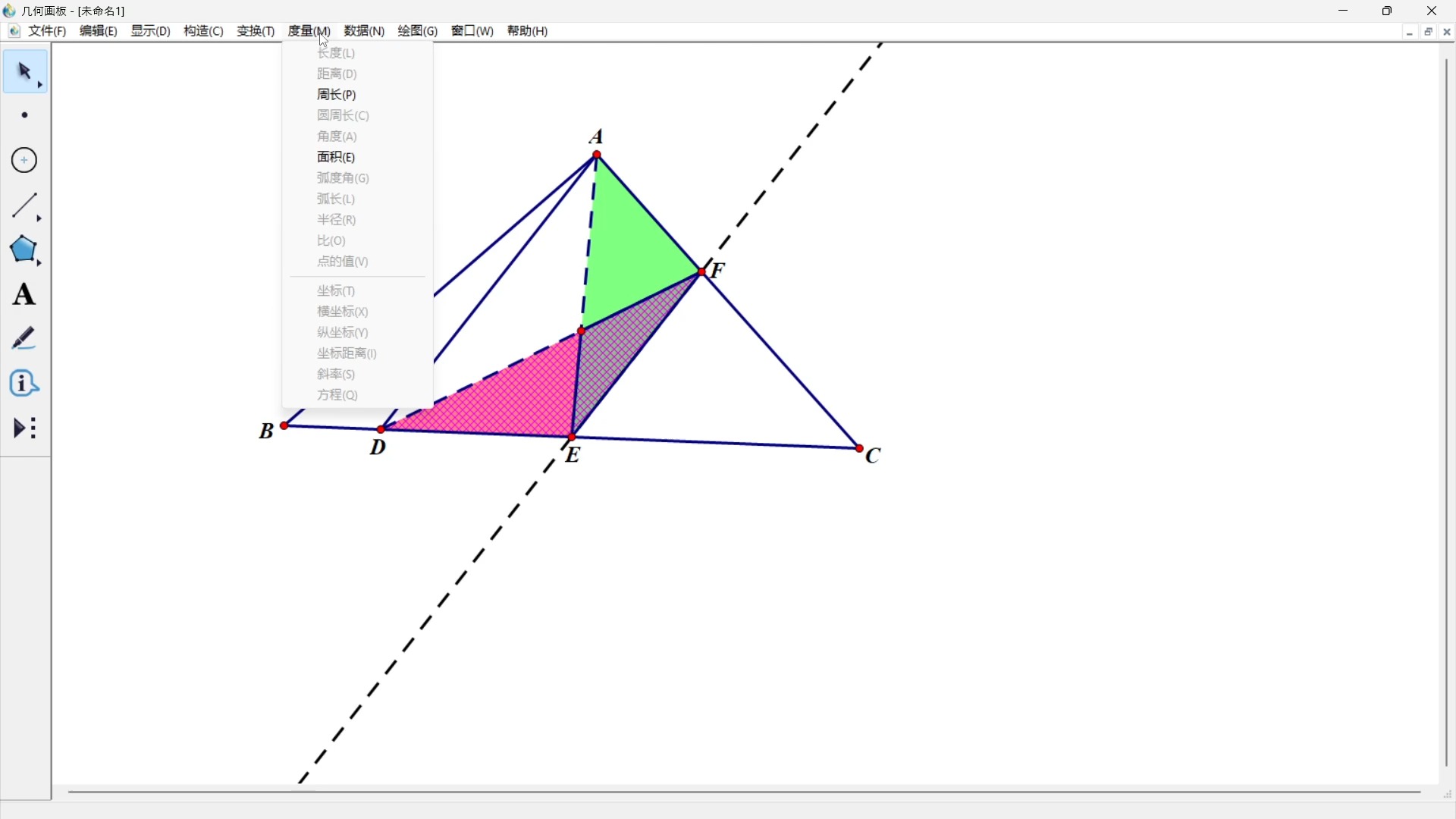Expand the Arrow tool flyout triangle
The width and height of the screenshot is (1456, 819).
click(40, 85)
